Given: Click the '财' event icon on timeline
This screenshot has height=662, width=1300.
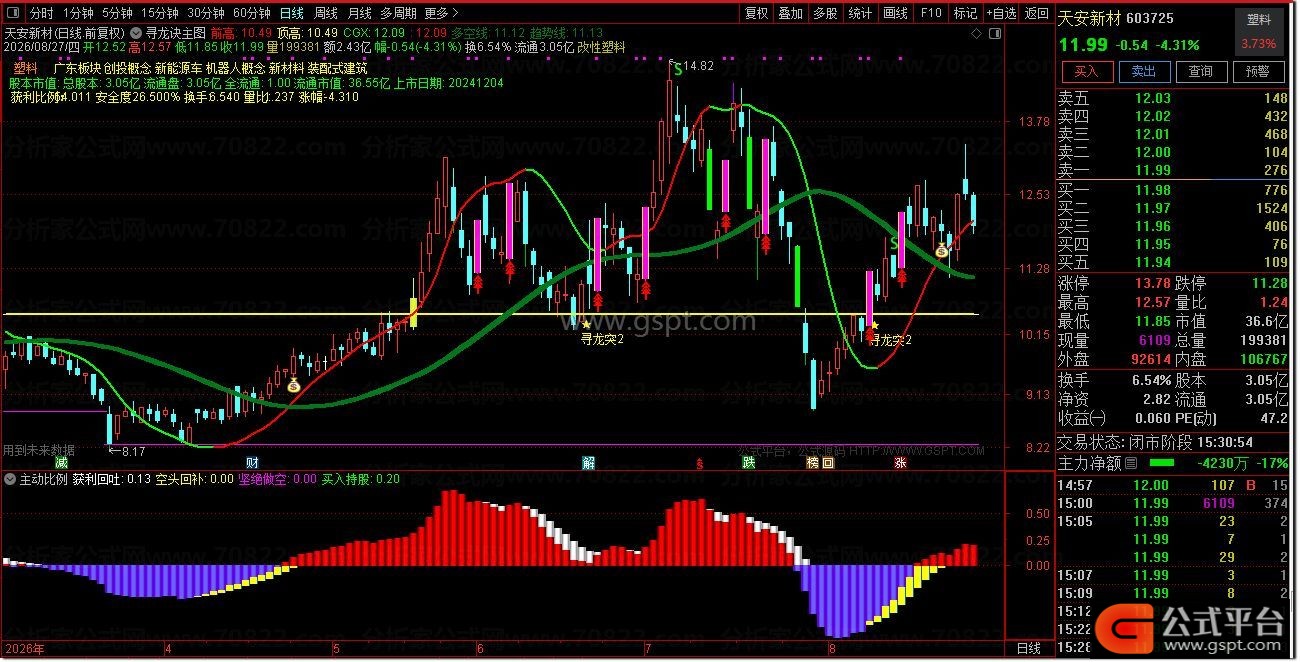Looking at the screenshot, I should (252, 463).
